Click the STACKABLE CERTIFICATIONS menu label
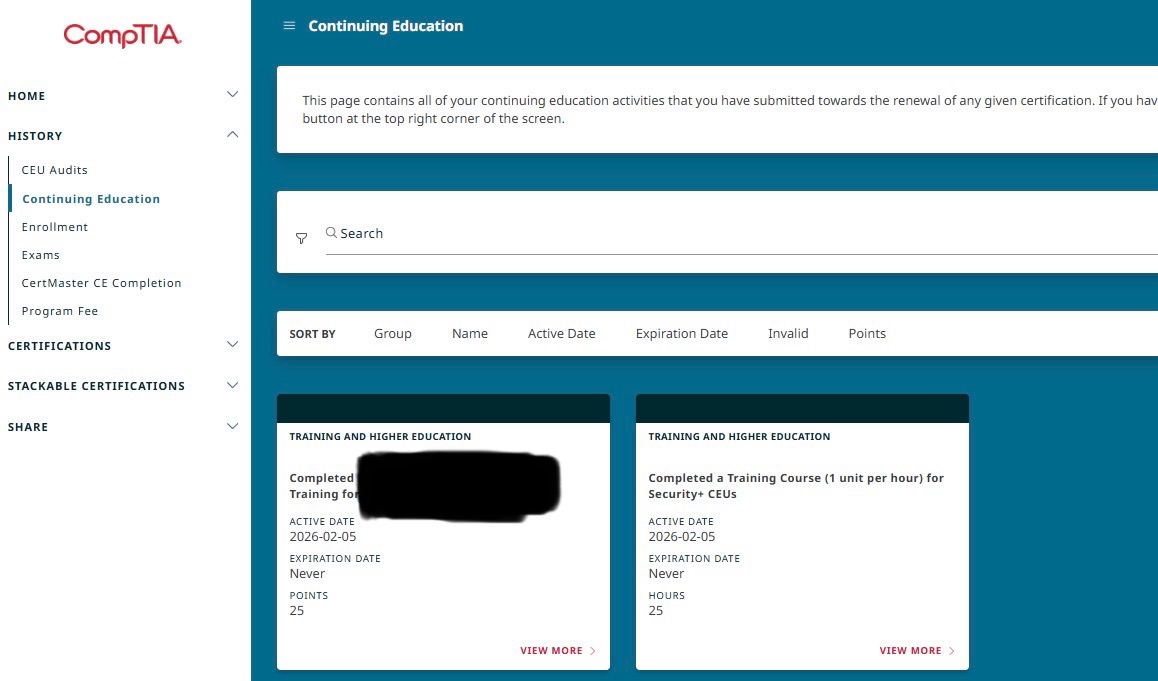This screenshot has width=1158, height=681. [96, 386]
